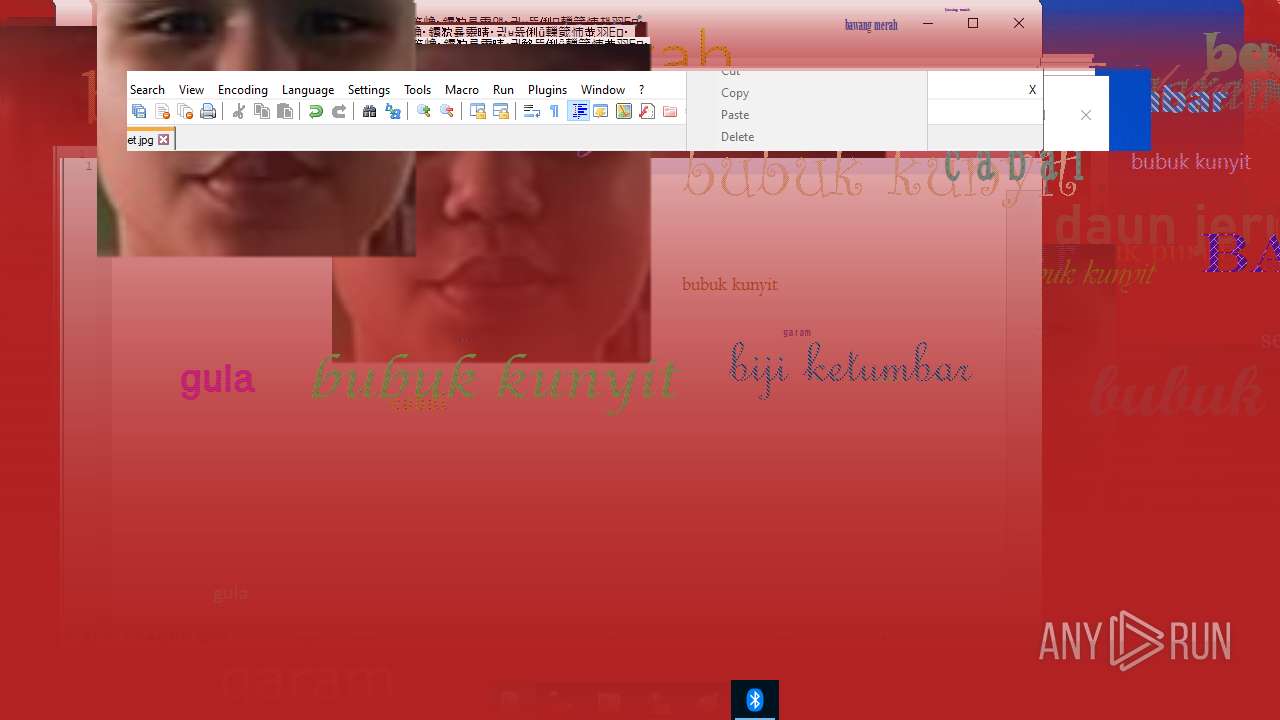Click the Copy toolbar icon
Viewport: 1280px width, 720px height.
click(262, 111)
